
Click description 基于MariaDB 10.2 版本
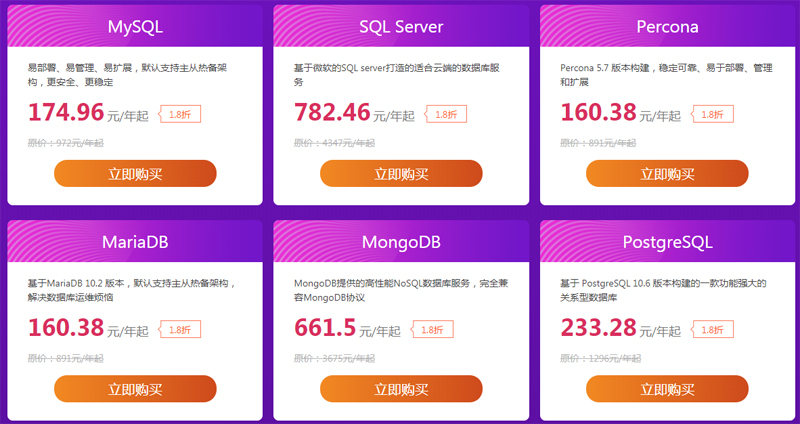click(x=132, y=290)
